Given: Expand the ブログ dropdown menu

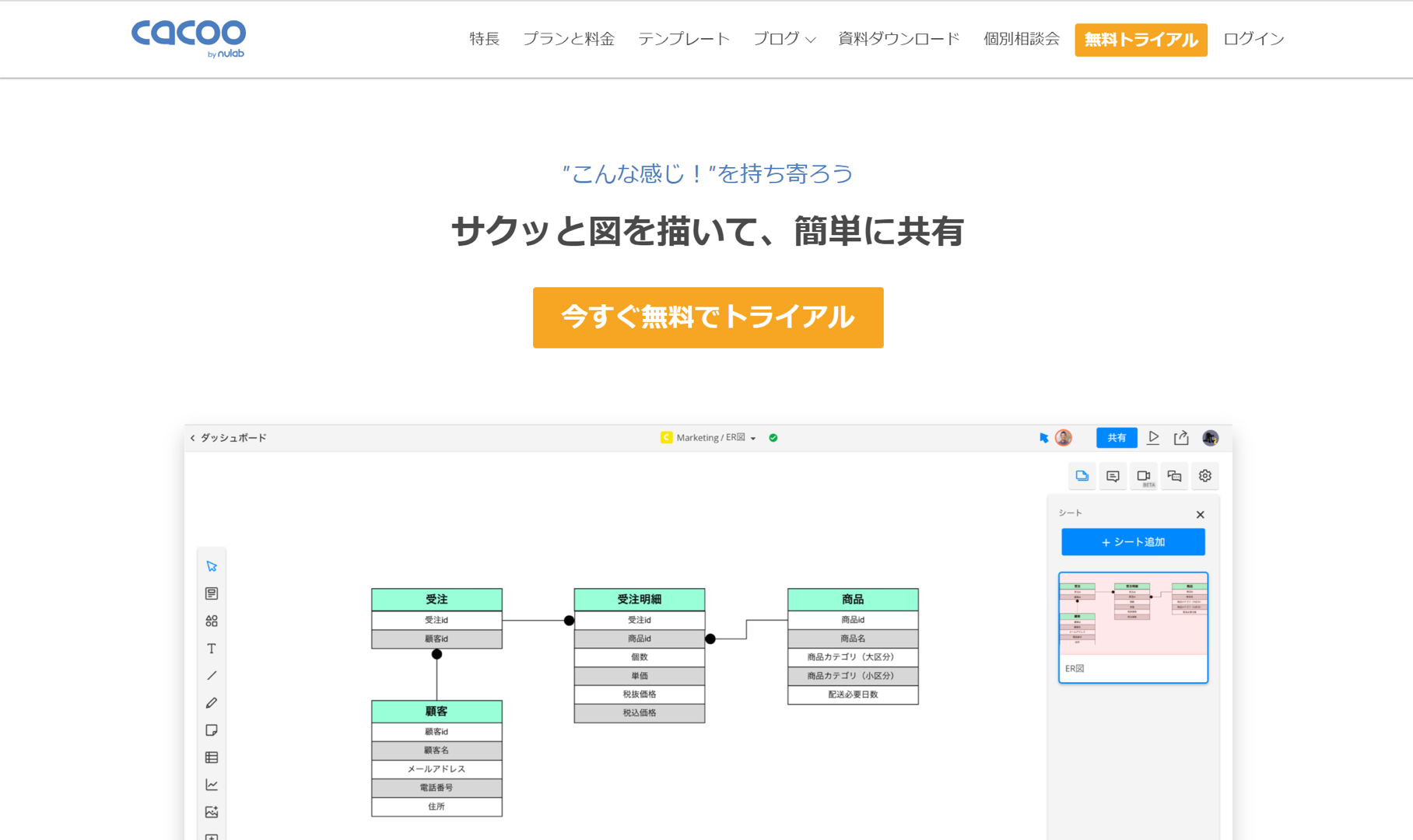Looking at the screenshot, I should coord(784,39).
